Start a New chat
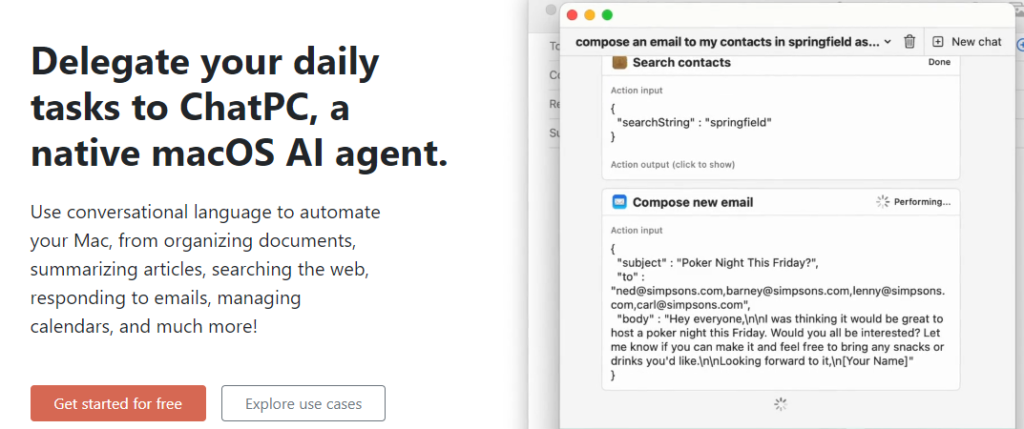Viewport: 1024px width, 429px height. pyautogui.click(x=966, y=42)
